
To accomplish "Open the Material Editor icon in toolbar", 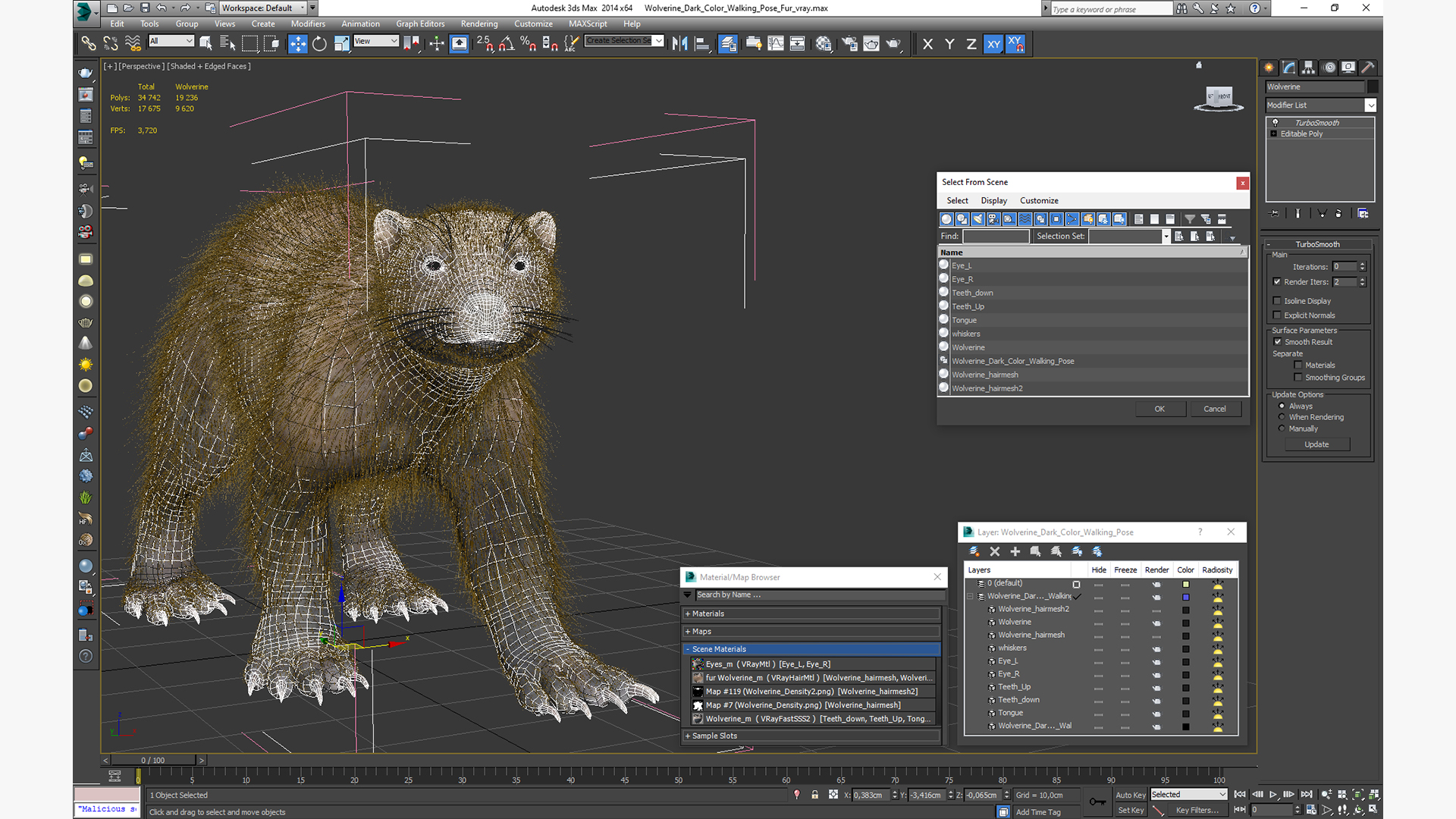I will 824,44.
